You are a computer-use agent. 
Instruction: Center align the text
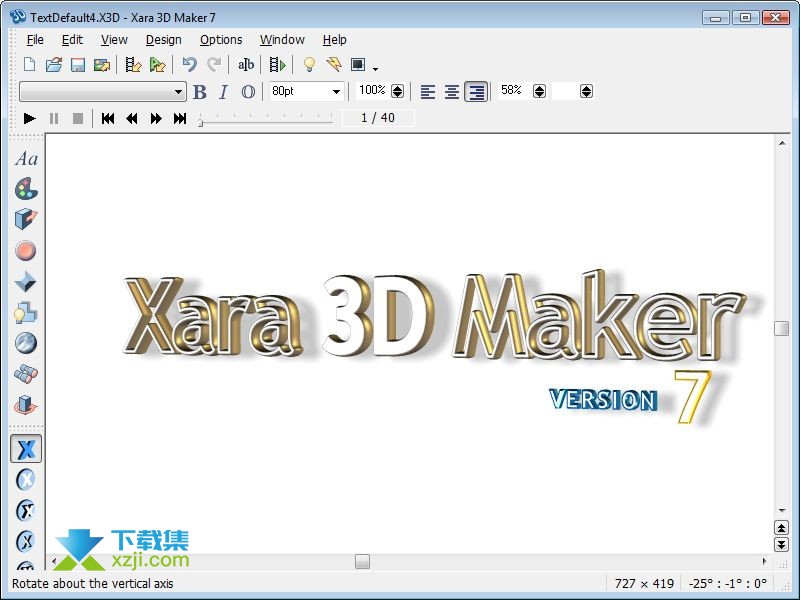click(452, 92)
